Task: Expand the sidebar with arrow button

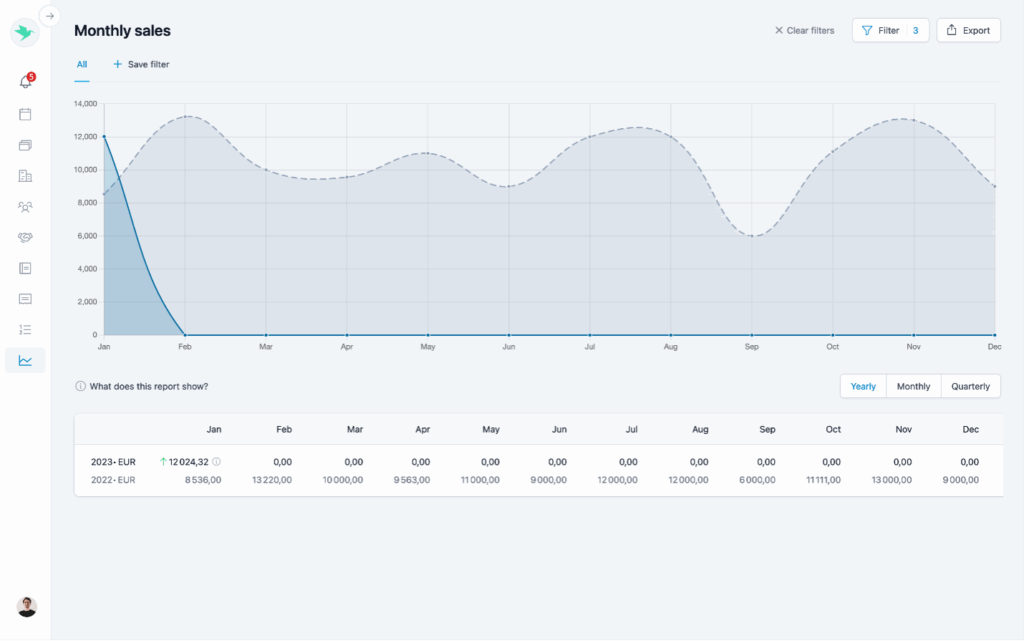Action: (50, 16)
